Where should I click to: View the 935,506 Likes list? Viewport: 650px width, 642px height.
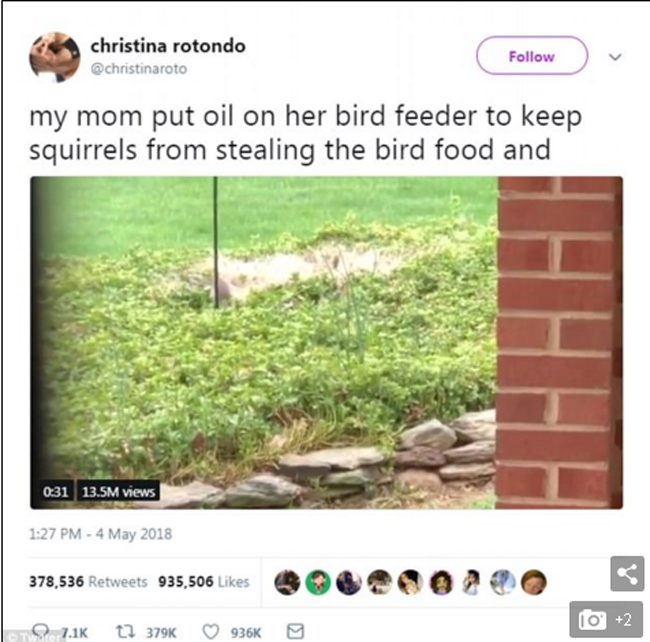click(204, 582)
